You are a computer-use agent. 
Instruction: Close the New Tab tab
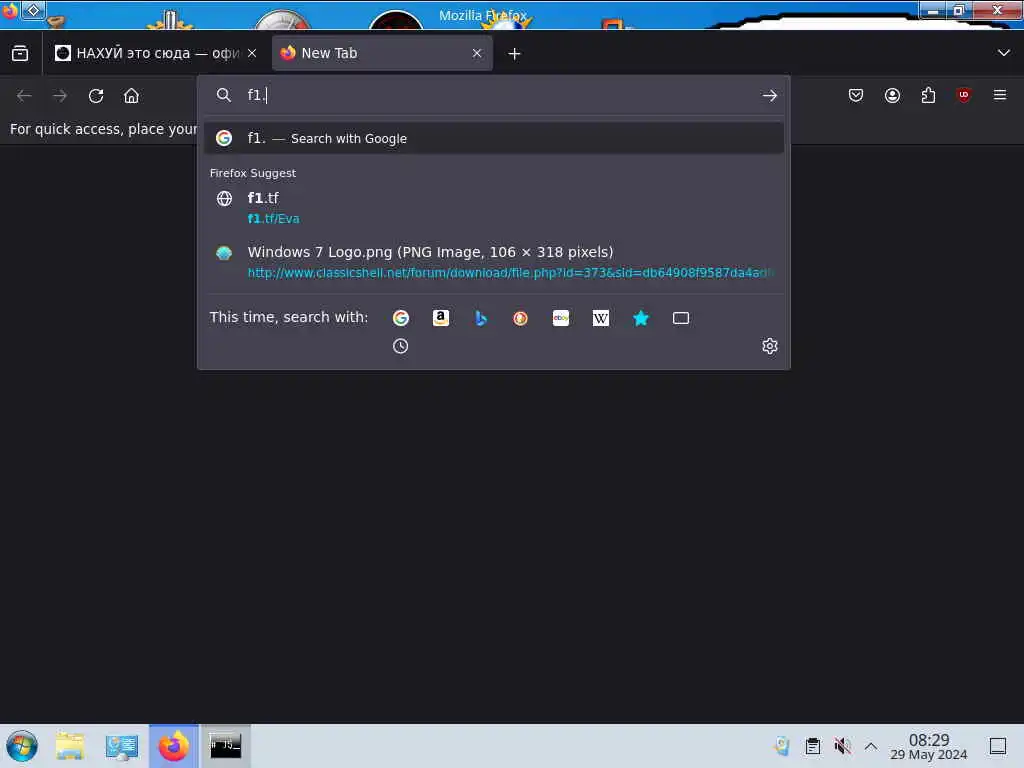(477, 54)
